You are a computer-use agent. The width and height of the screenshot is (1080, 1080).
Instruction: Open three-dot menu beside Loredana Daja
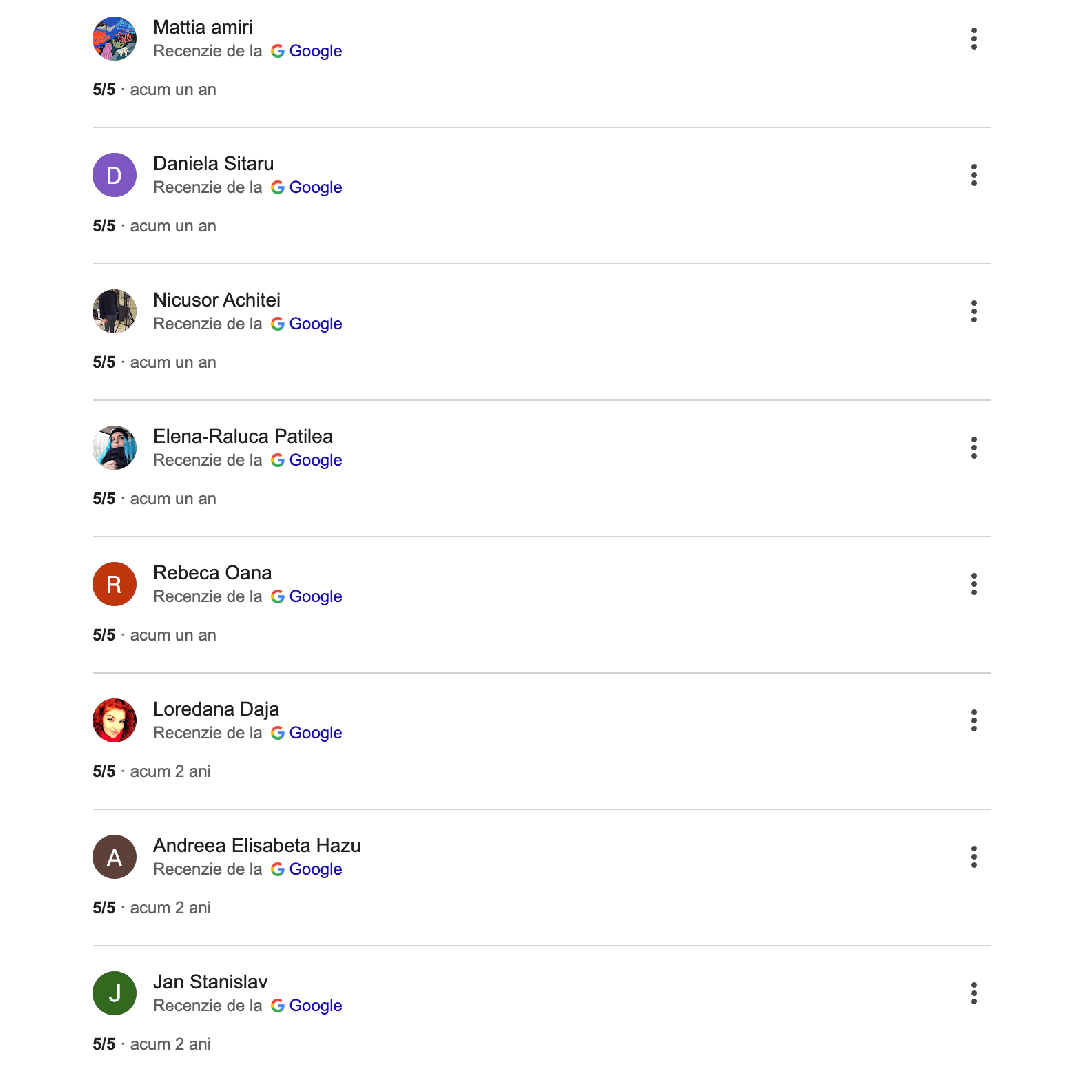[x=973, y=720]
